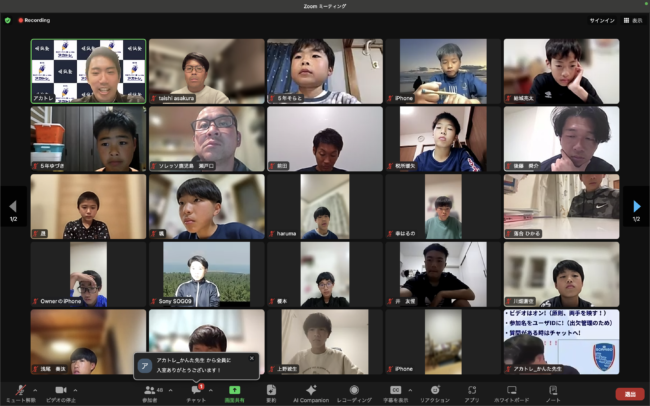This screenshot has width=650, height=406.
Task: Dismiss the waiting-room notification popup
Action: point(252,357)
